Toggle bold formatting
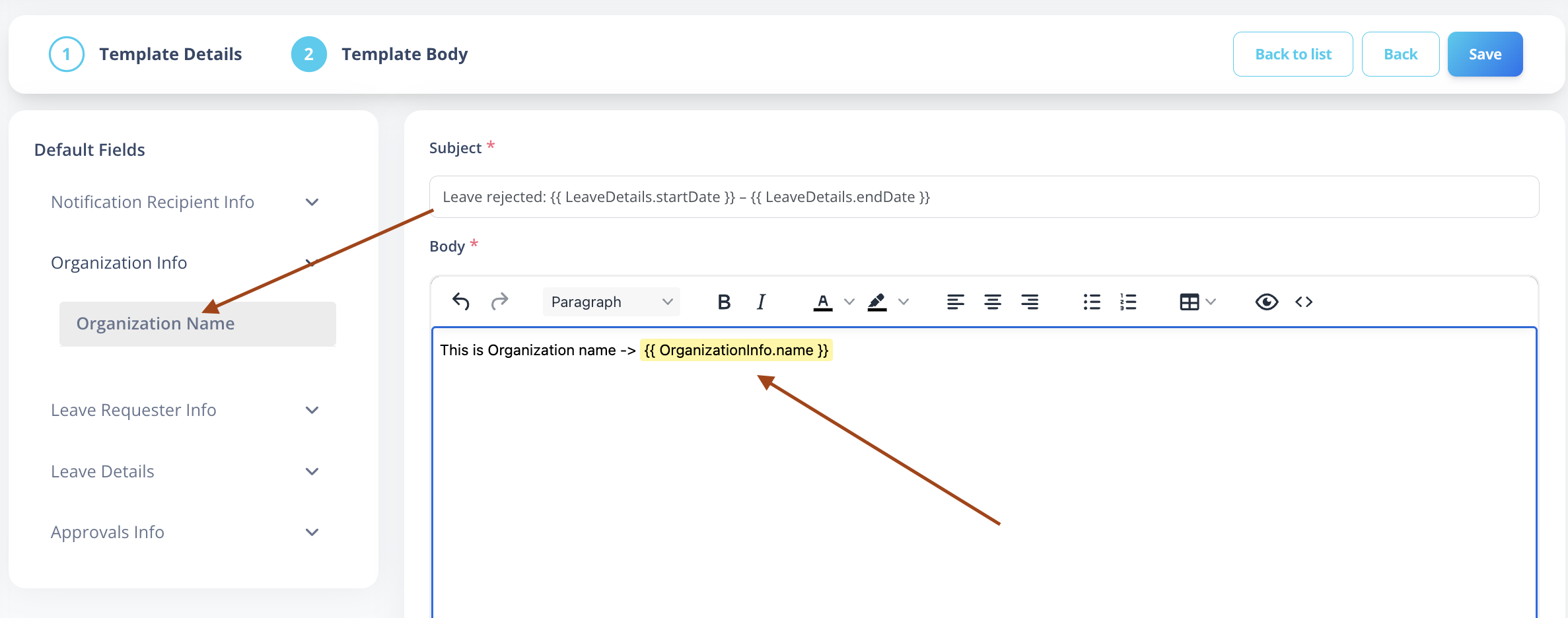Image resolution: width=1568 pixels, height=618 pixels. pyautogui.click(x=724, y=302)
